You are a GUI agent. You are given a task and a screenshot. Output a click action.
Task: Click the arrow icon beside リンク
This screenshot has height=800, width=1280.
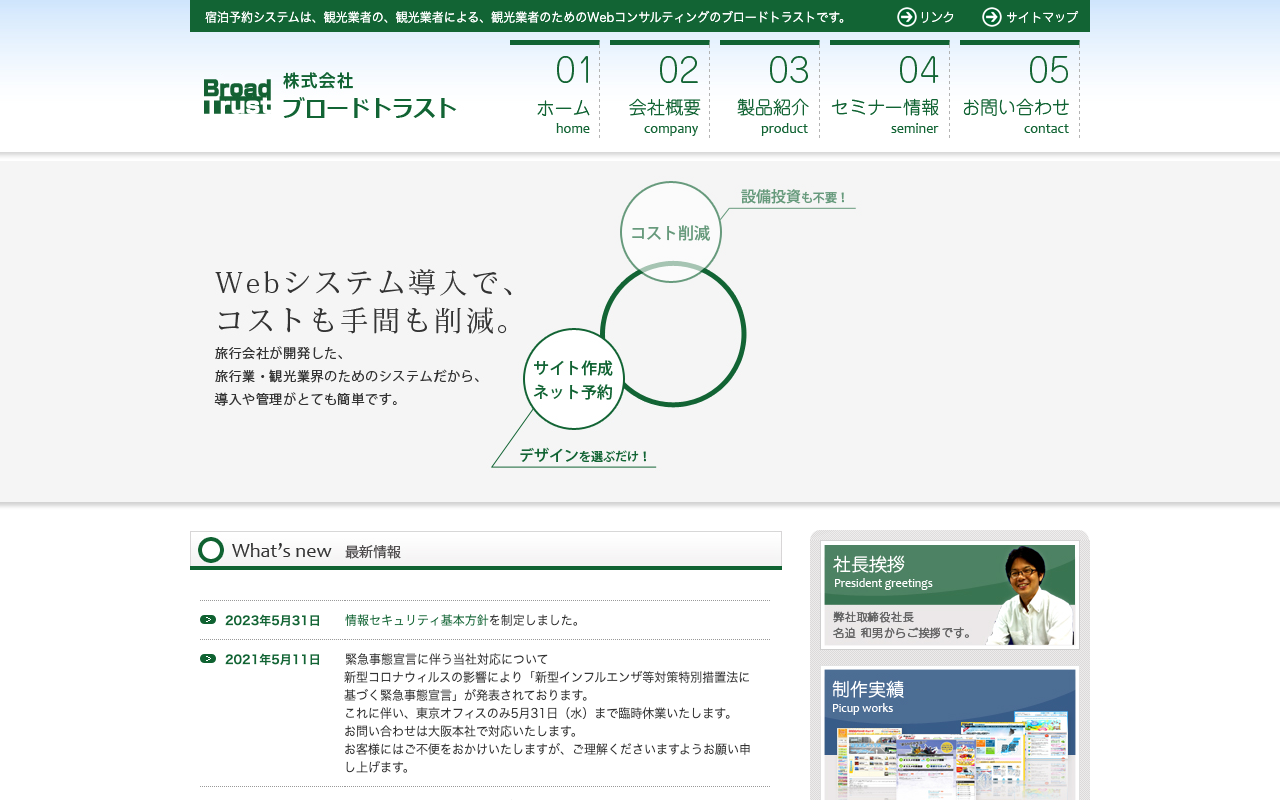pyautogui.click(x=907, y=17)
